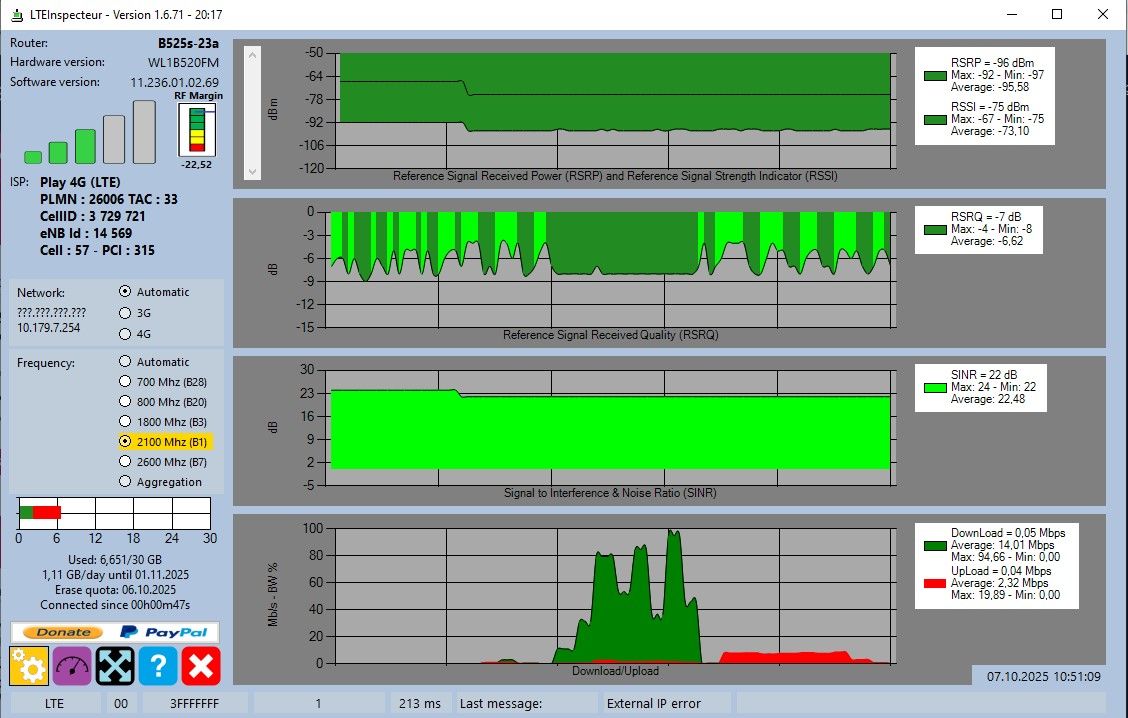This screenshot has height=718, width=1128.
Task: Click the RSRQ = -7 dB reading
Action: [986, 217]
